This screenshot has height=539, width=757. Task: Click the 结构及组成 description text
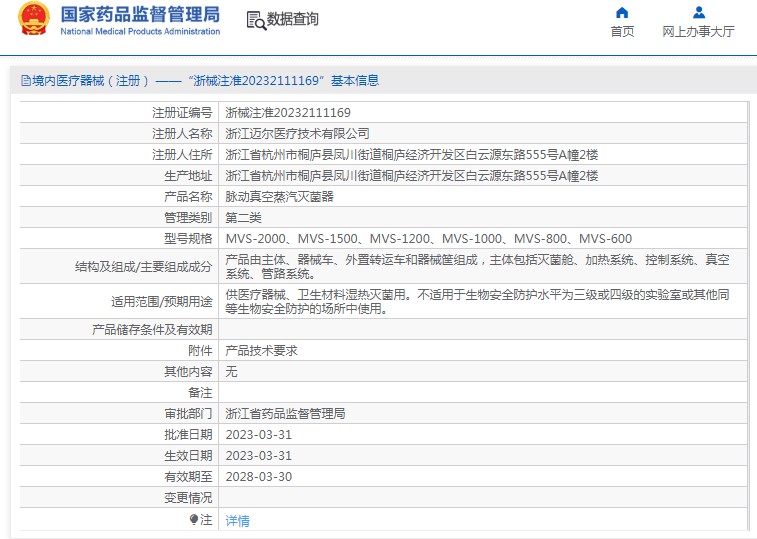tap(477, 267)
